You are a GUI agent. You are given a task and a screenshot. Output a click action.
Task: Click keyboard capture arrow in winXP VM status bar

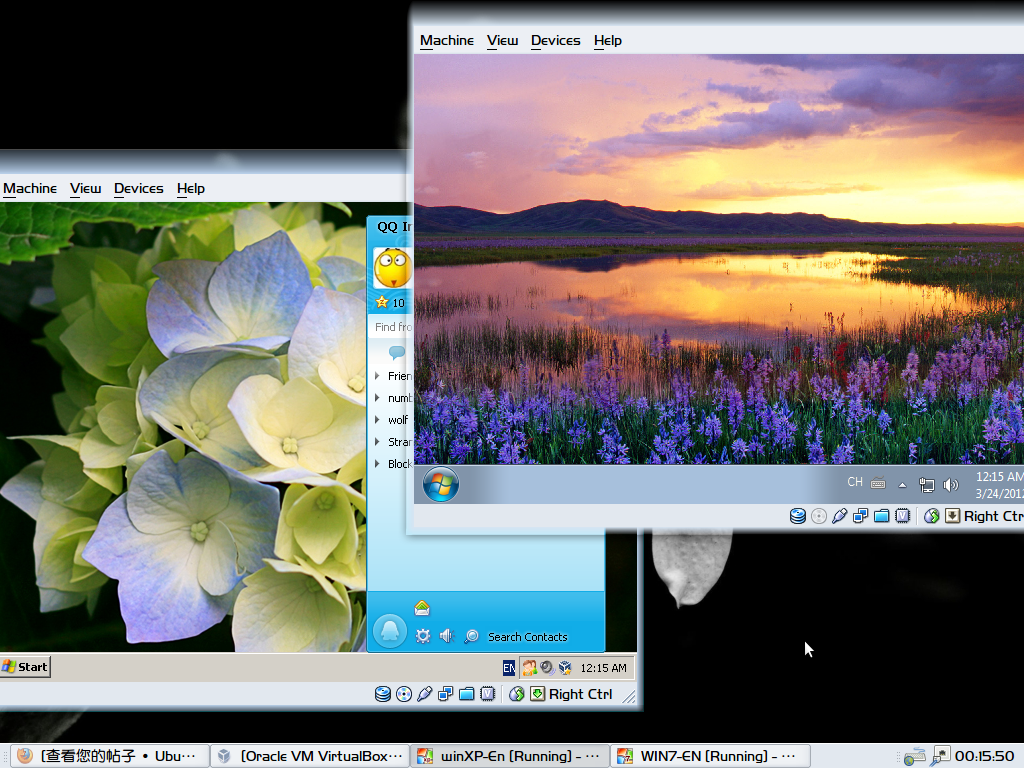pyautogui.click(x=537, y=694)
